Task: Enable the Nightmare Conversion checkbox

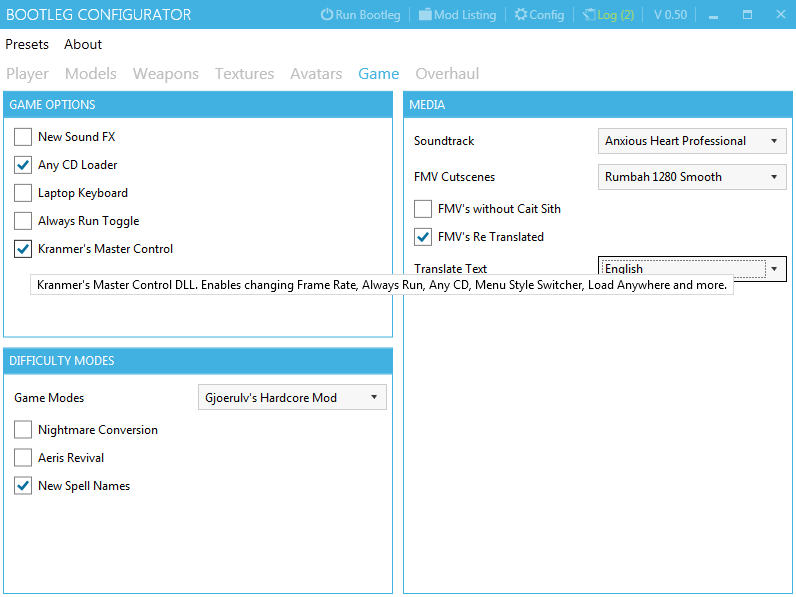Action: tap(23, 429)
